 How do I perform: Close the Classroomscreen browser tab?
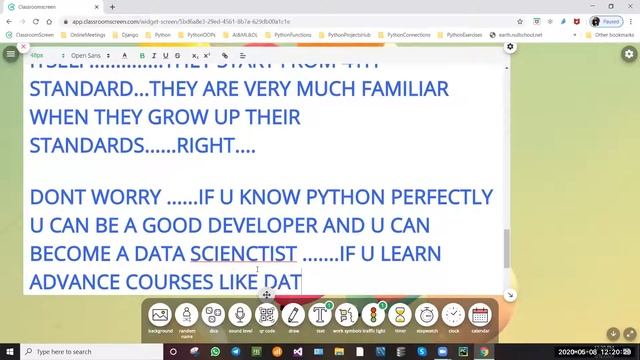click(97, 7)
